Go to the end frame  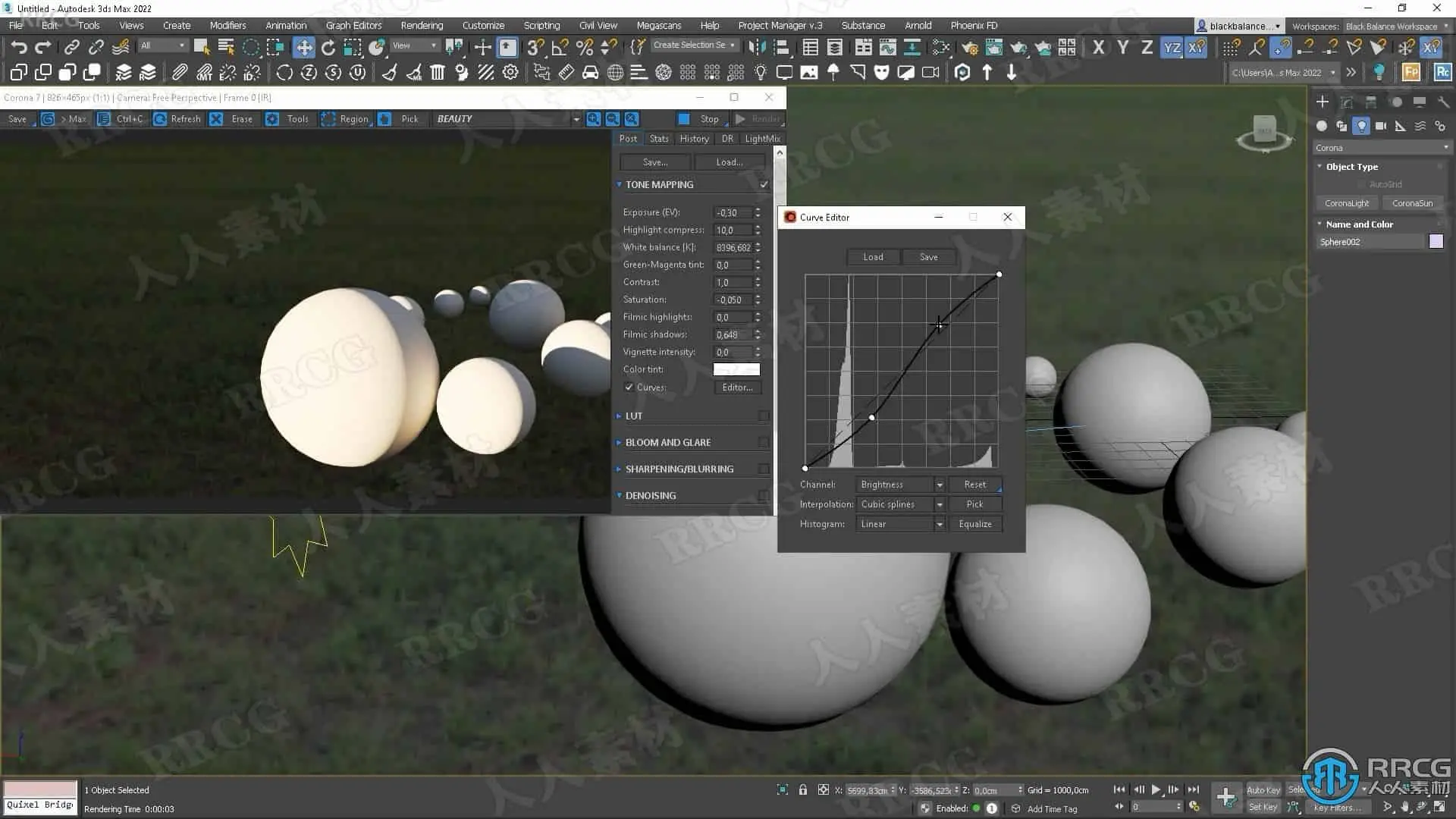click(x=1194, y=789)
